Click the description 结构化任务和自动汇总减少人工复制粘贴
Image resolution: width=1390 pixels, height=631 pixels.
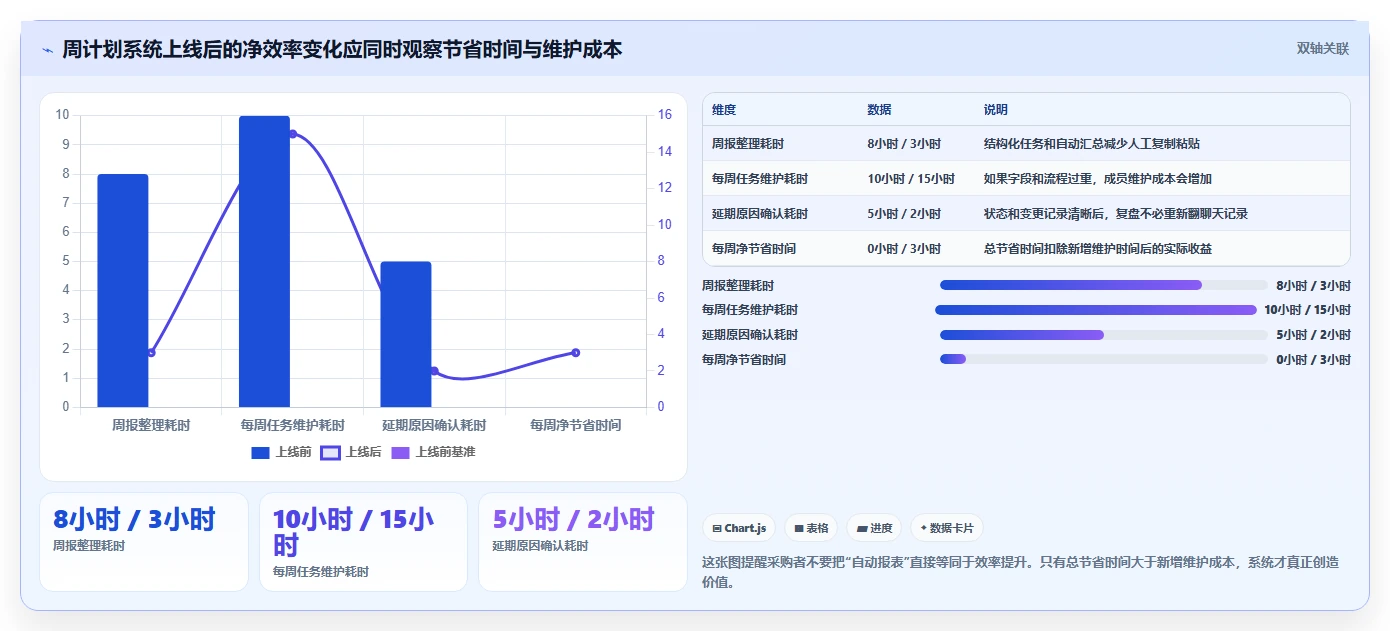point(1092,144)
